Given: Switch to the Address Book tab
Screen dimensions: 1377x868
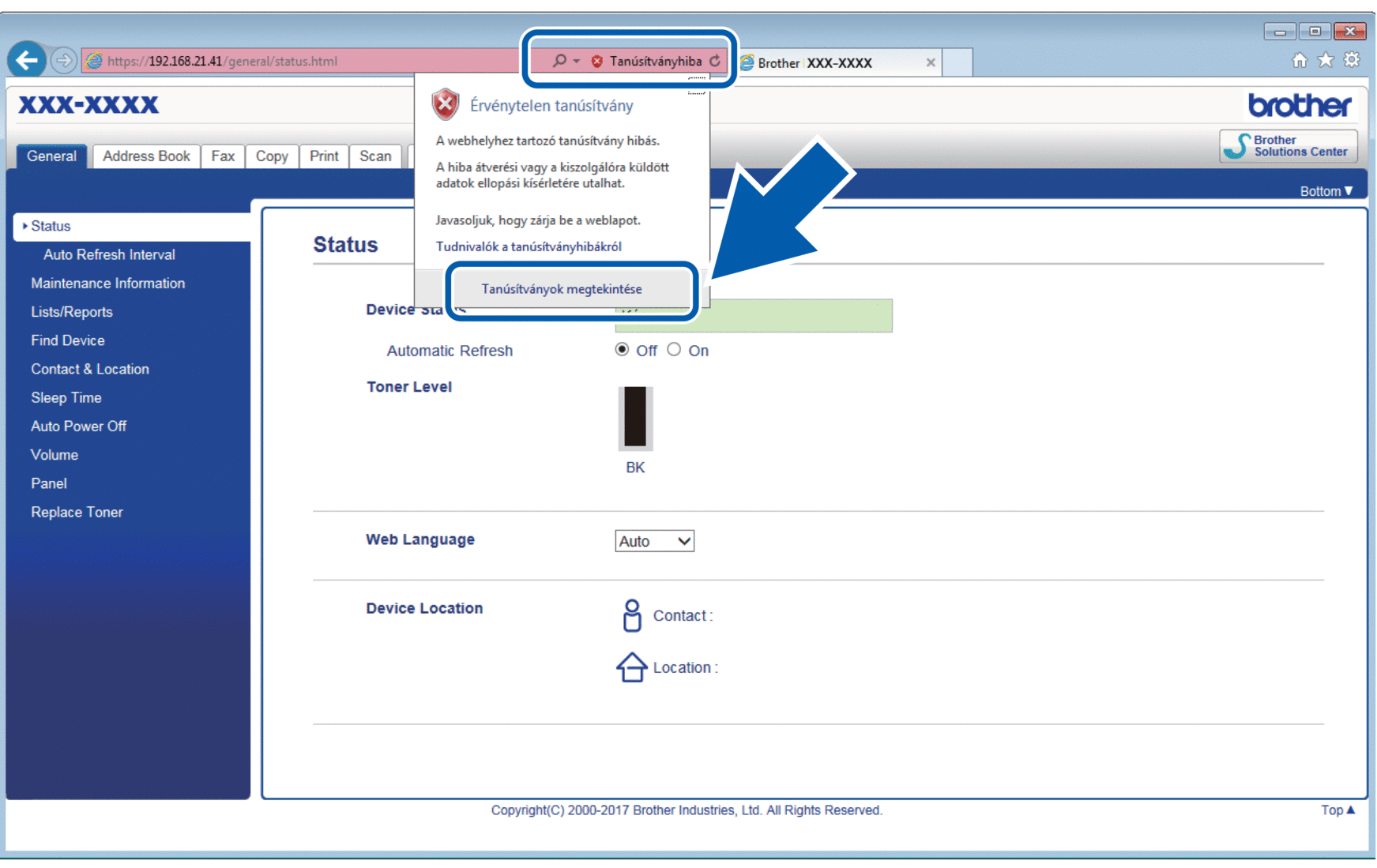Looking at the screenshot, I should pyautogui.click(x=146, y=156).
